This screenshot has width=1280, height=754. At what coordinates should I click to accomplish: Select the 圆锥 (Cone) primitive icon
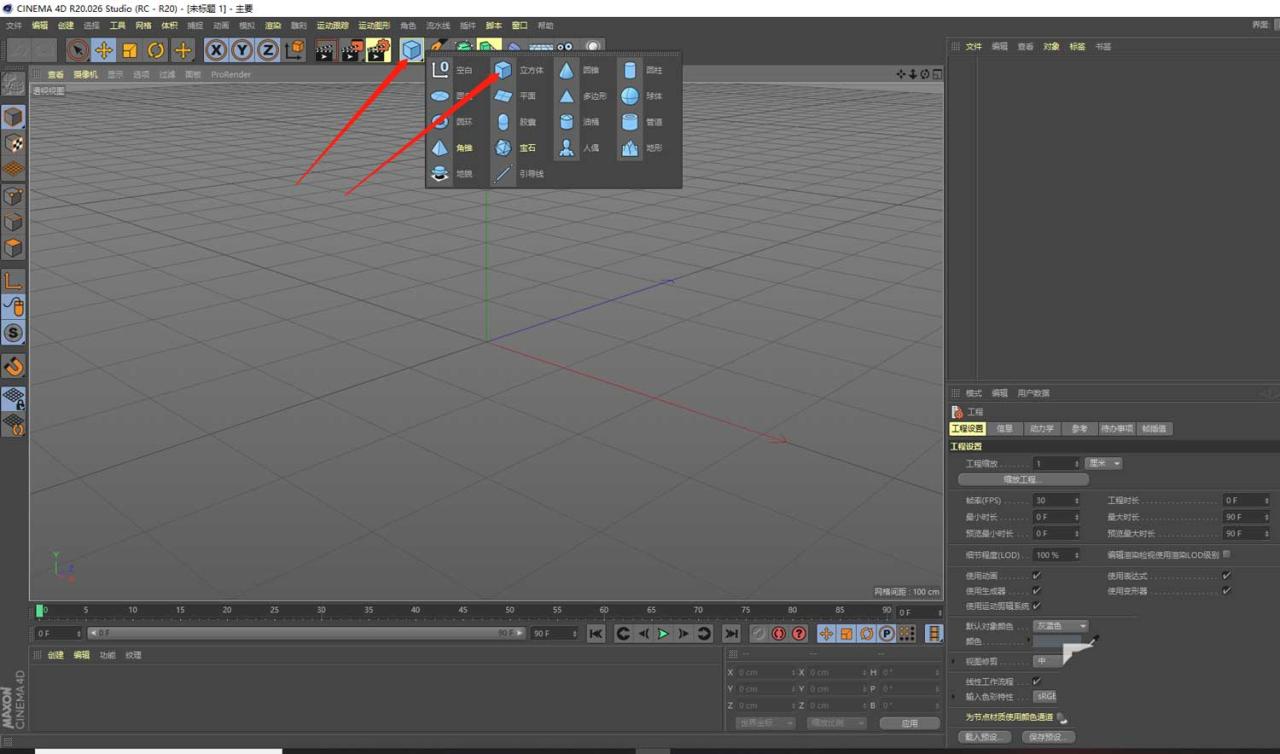567,70
